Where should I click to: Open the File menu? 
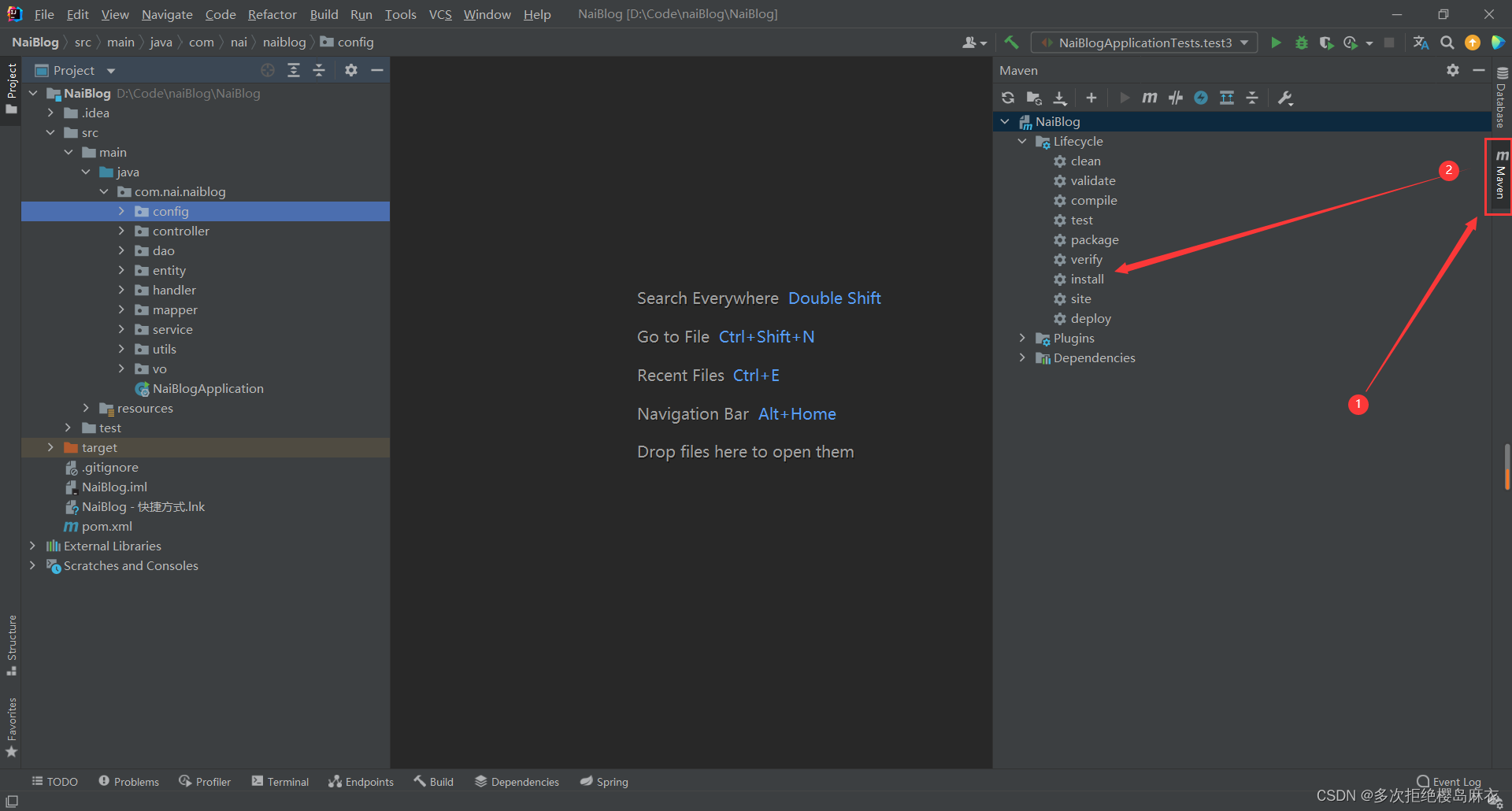click(44, 14)
